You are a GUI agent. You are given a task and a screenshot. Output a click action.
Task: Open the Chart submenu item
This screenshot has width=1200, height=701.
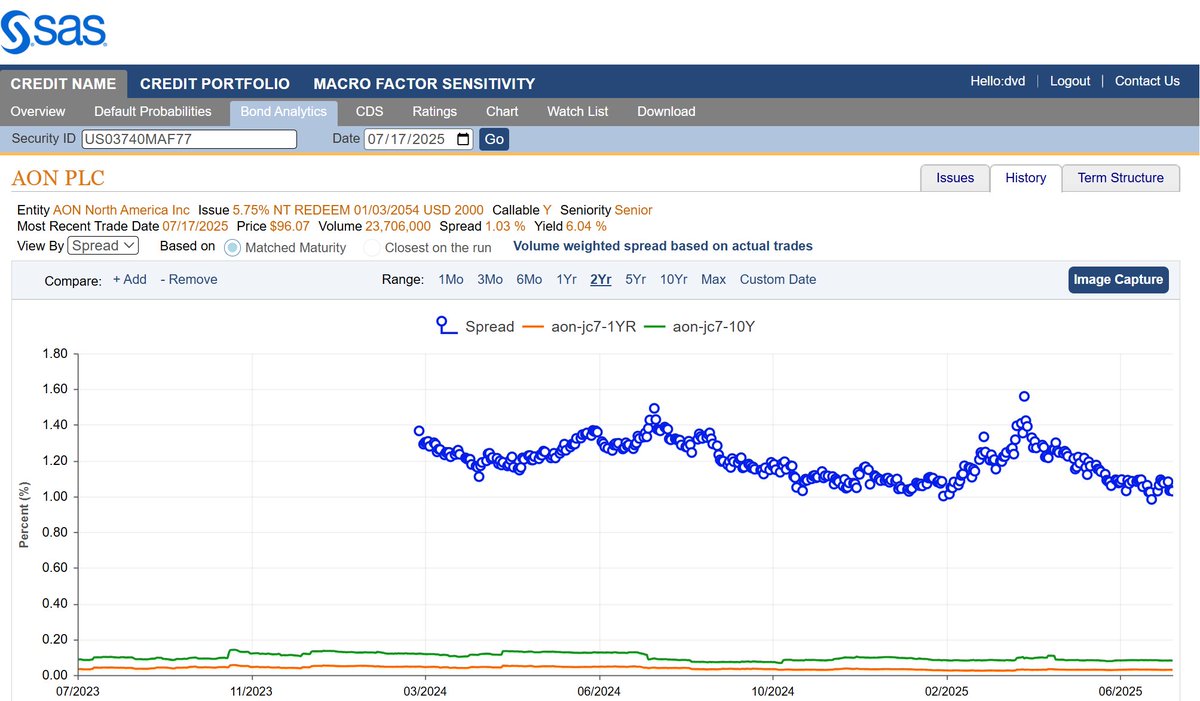[x=502, y=111]
